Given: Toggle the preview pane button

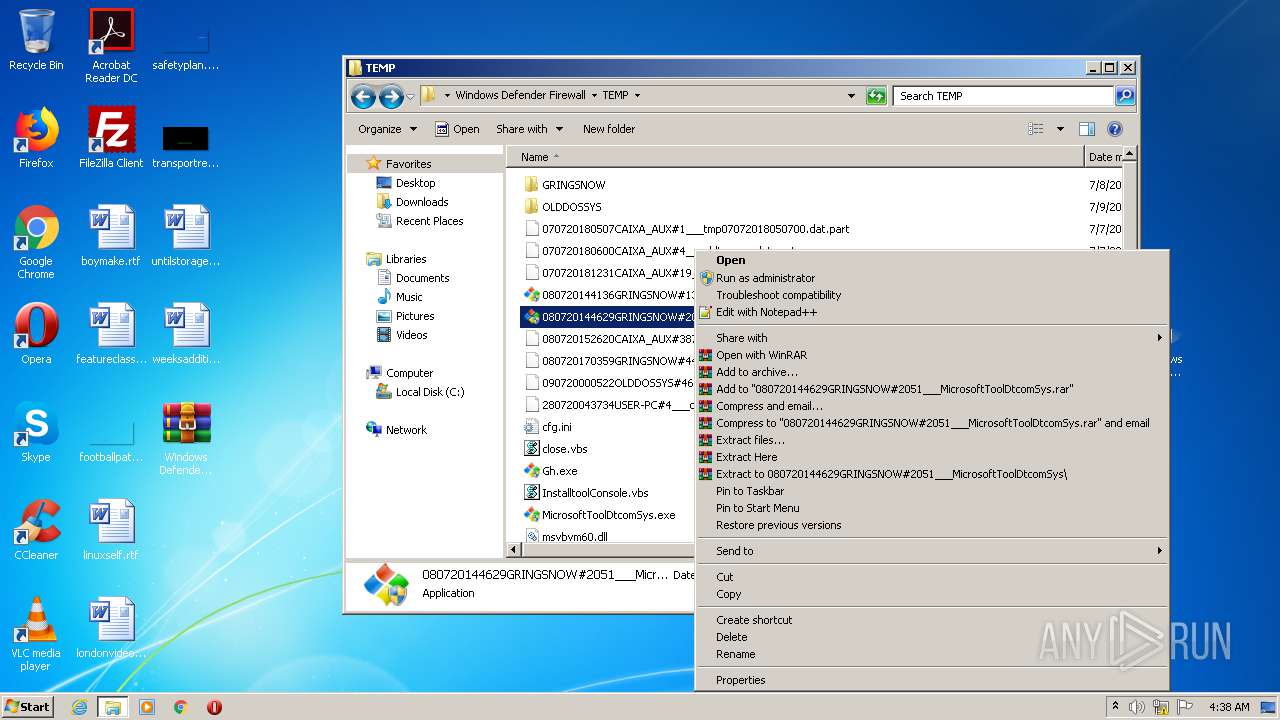Looking at the screenshot, I should click(x=1087, y=129).
